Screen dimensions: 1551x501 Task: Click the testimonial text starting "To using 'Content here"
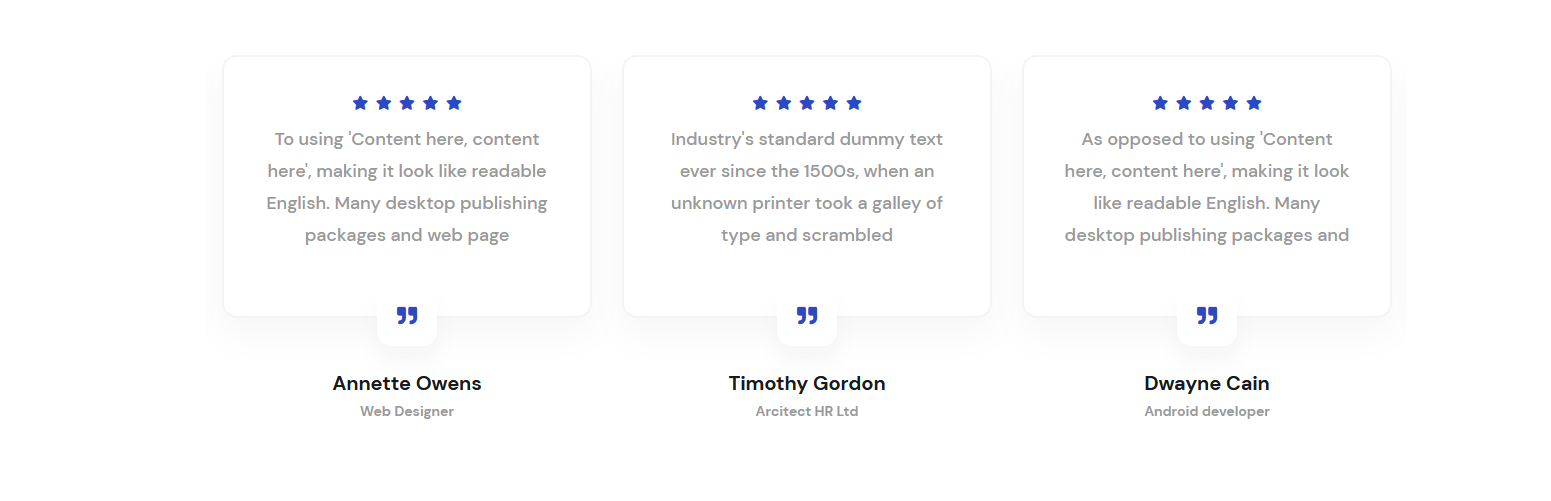(407, 187)
